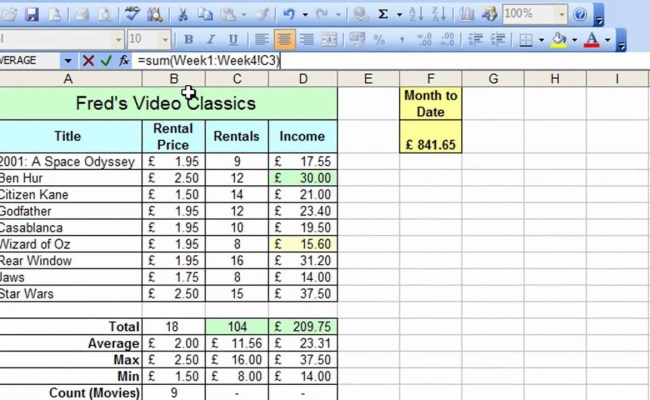Apply Percent style icon
The width and height of the screenshot is (650, 400).
[x=379, y=39]
